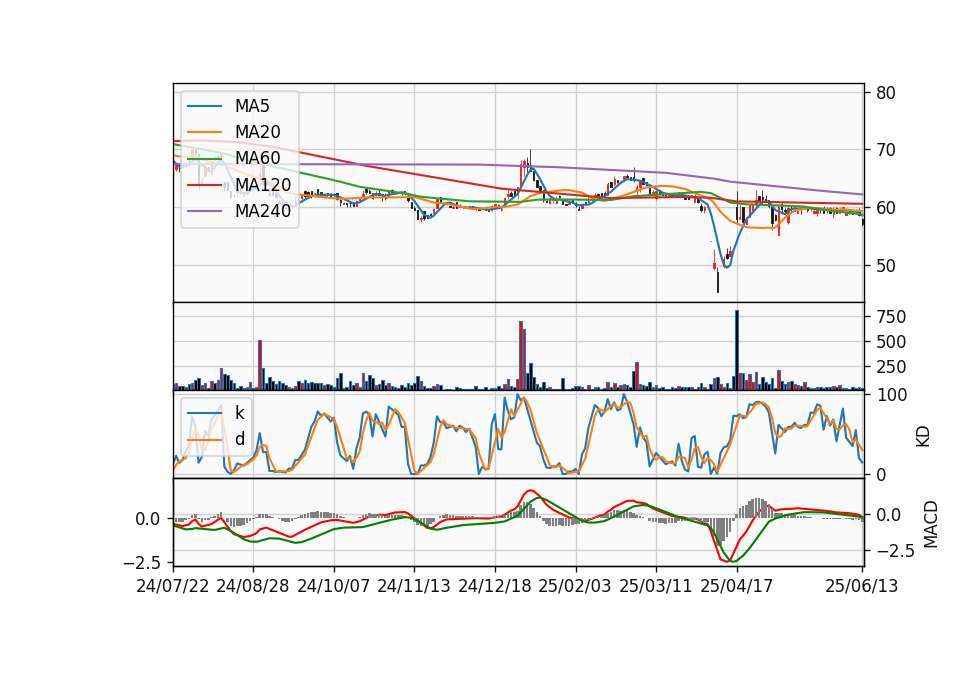Image resolution: width=960 pixels, height=690 pixels.
Task: Click the MACD vertical axis title
Action: coord(931,524)
